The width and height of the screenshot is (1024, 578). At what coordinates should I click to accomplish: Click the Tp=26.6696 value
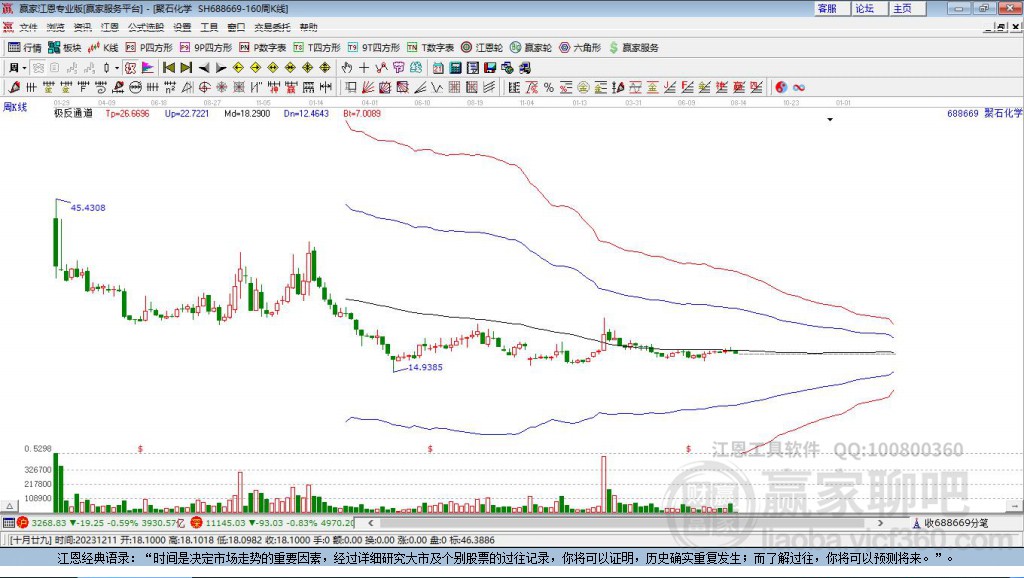(x=127, y=113)
